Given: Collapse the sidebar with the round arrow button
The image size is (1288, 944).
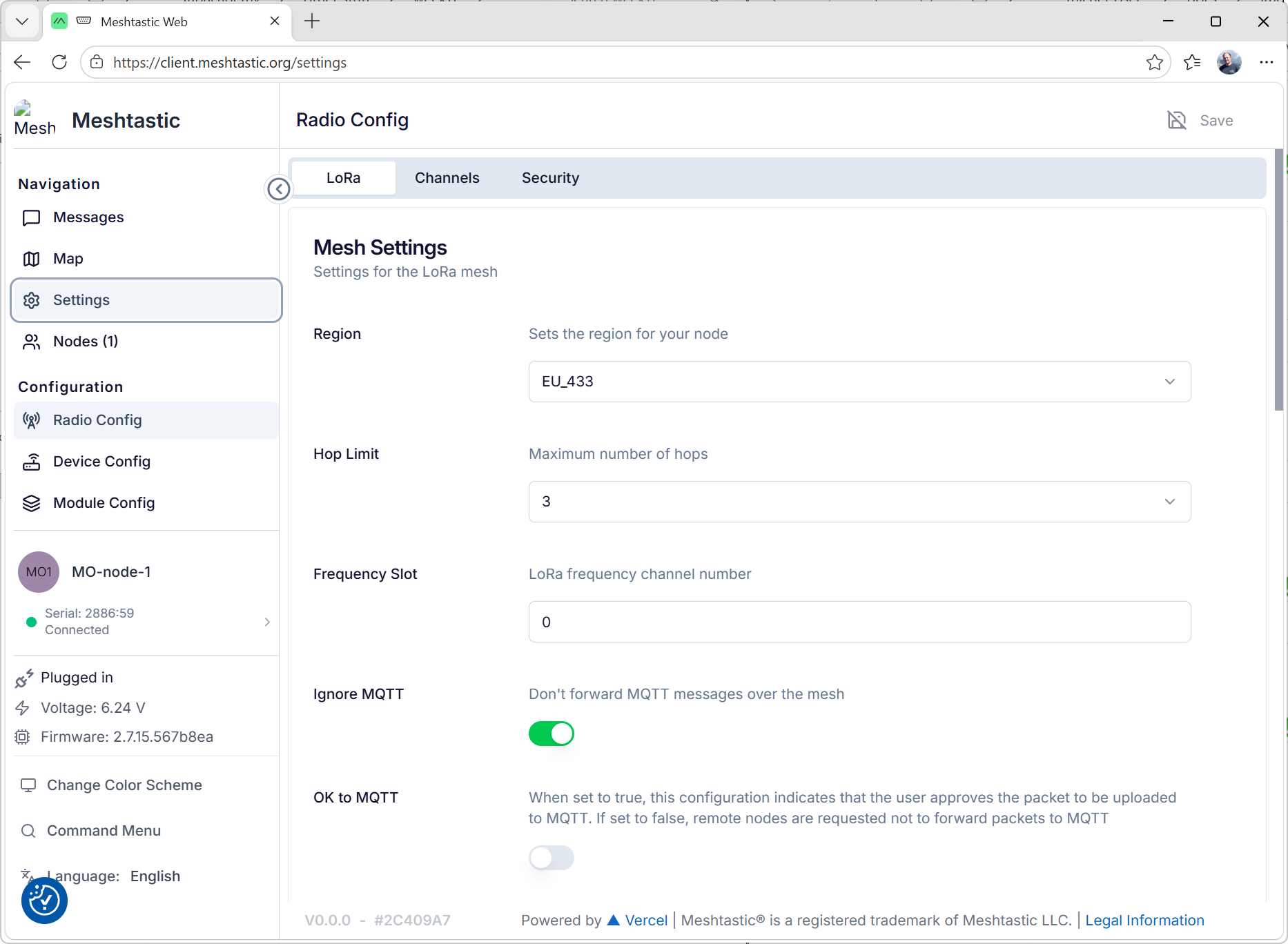Looking at the screenshot, I should click(x=278, y=188).
